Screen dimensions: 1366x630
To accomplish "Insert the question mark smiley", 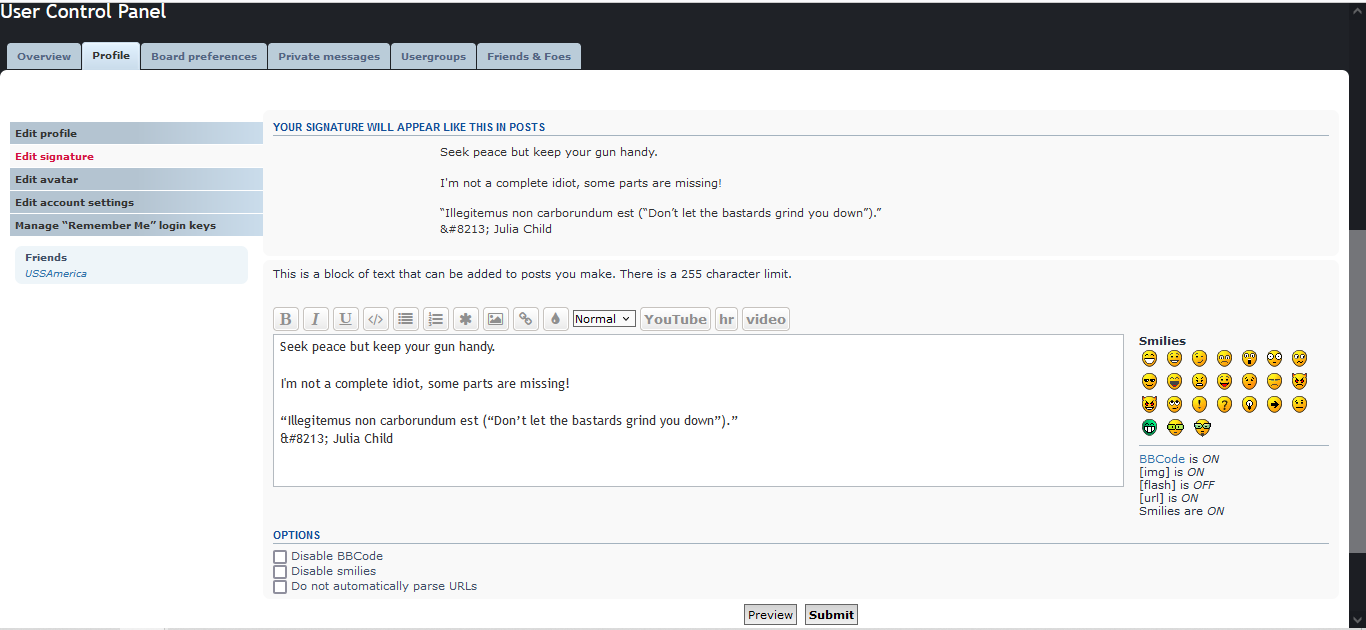I will [1224, 404].
